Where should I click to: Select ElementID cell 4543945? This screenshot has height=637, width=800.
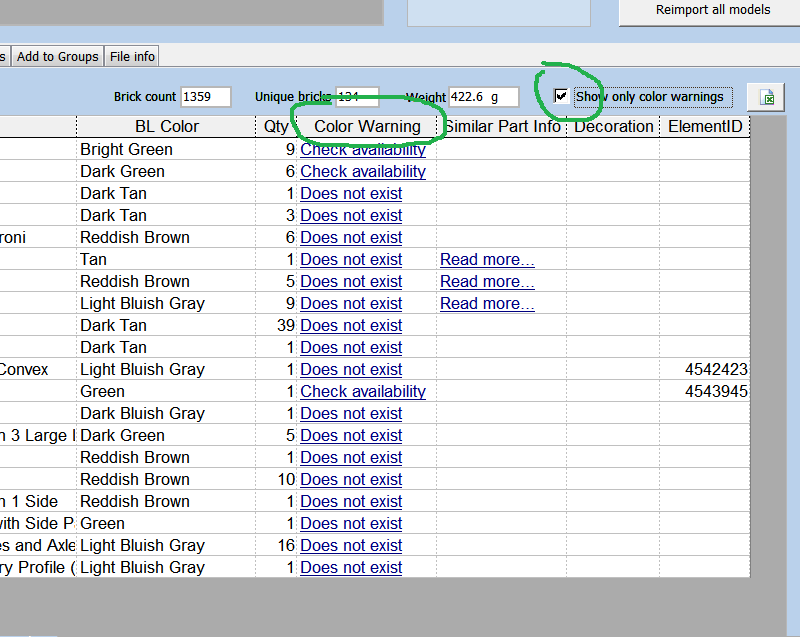(x=705, y=391)
